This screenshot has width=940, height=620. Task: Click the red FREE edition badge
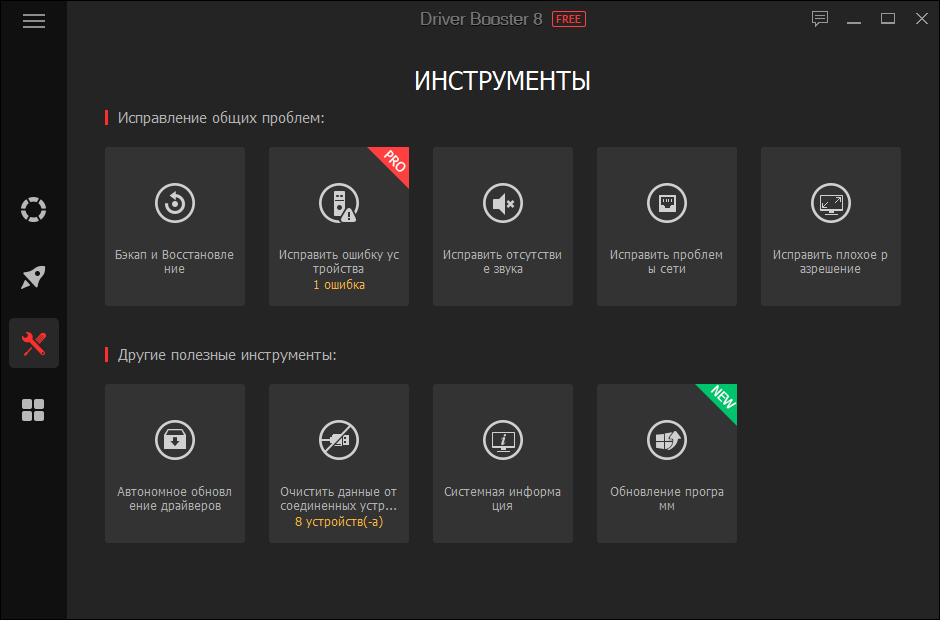pos(568,19)
